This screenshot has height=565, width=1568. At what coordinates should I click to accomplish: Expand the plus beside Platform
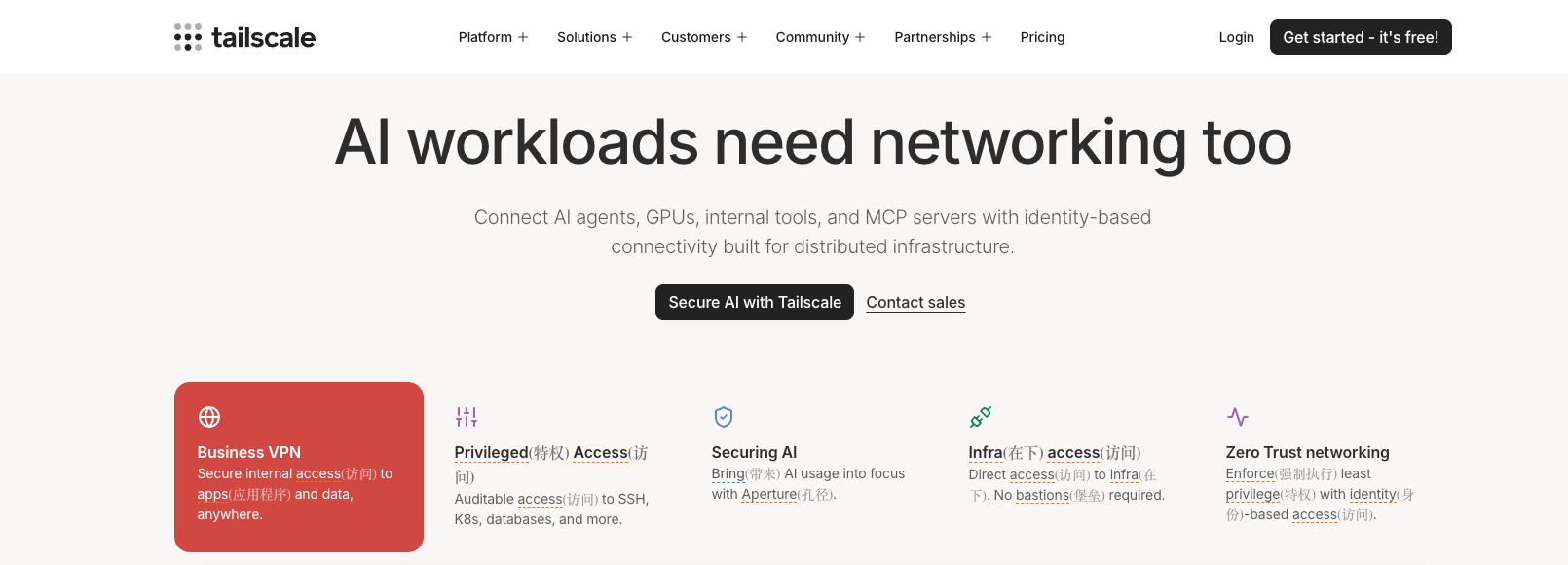(x=523, y=37)
